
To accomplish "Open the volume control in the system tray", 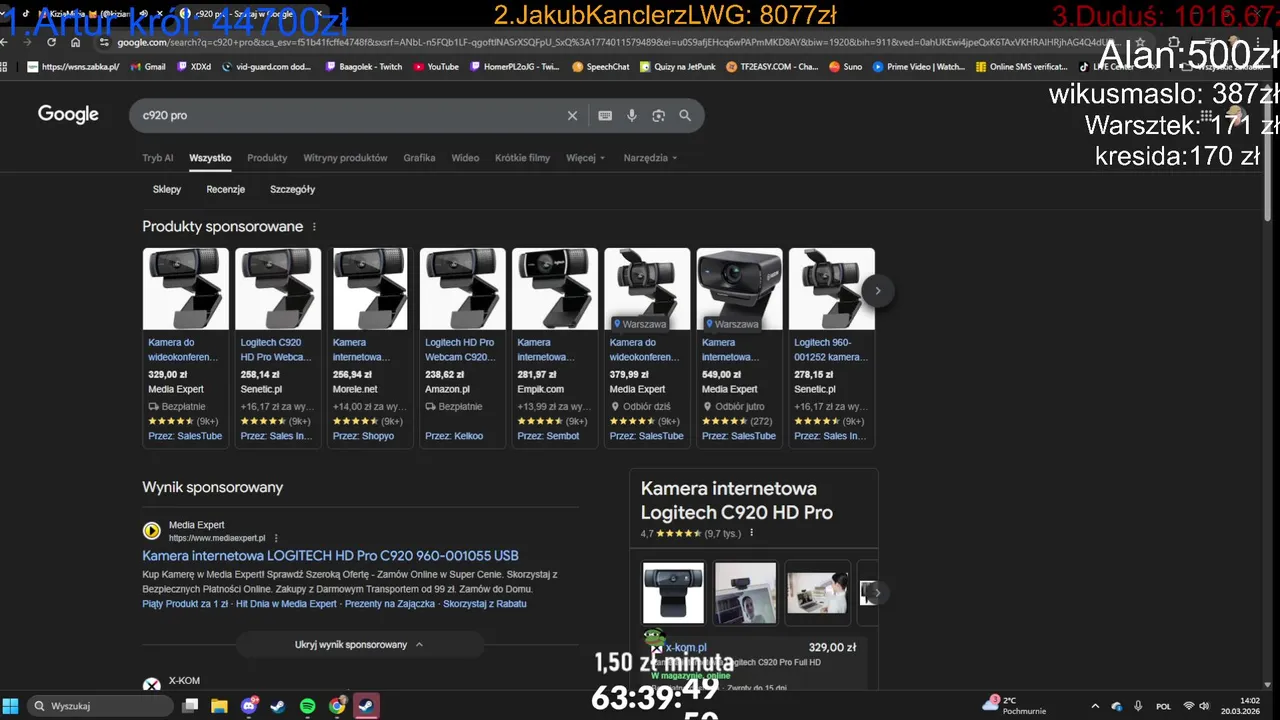I will tap(1204, 706).
